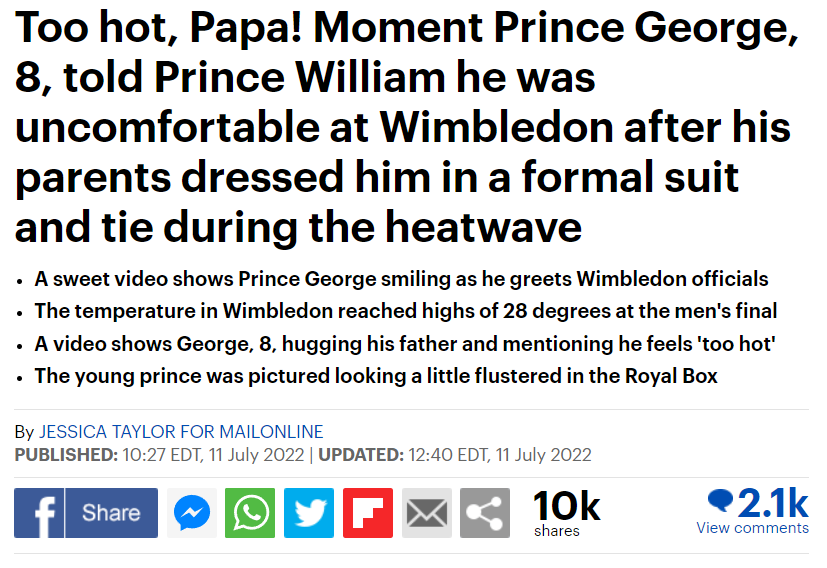Open author Jessica Taylor for MailOnline link
Screen dimensions: 827x568
point(181,432)
